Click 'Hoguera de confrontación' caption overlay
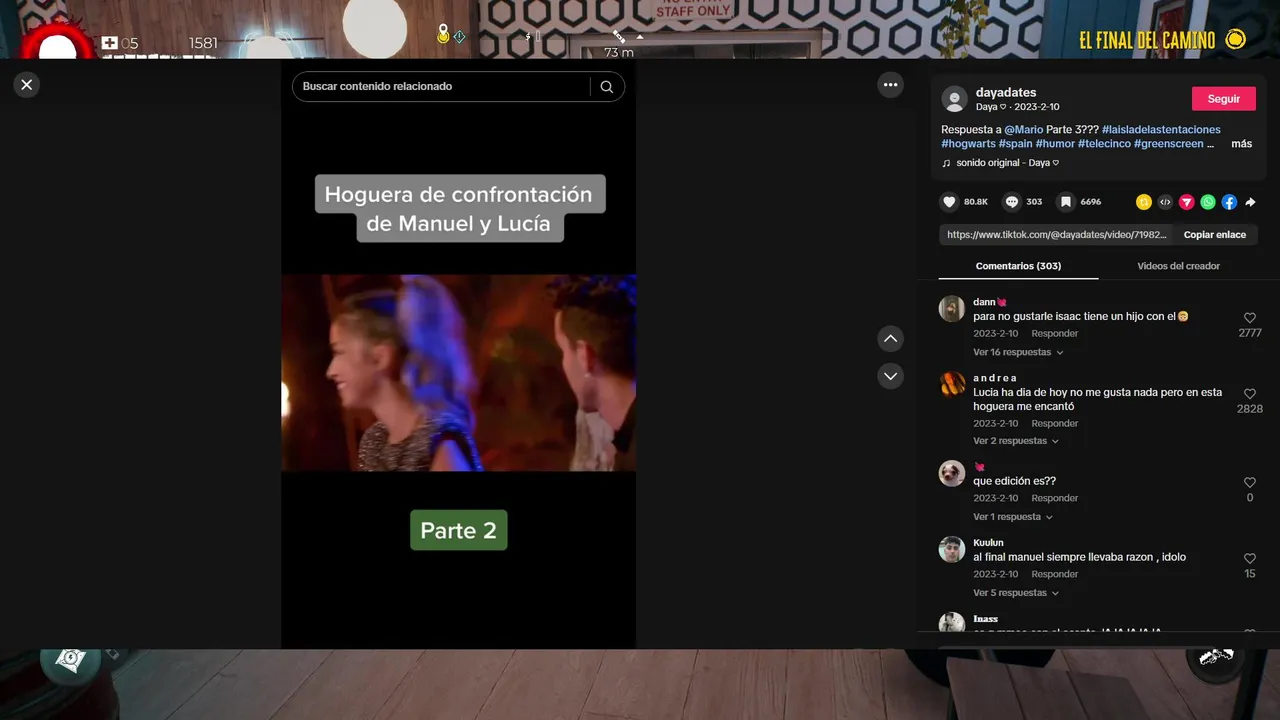Viewport: 1280px width, 720px height. tap(460, 209)
